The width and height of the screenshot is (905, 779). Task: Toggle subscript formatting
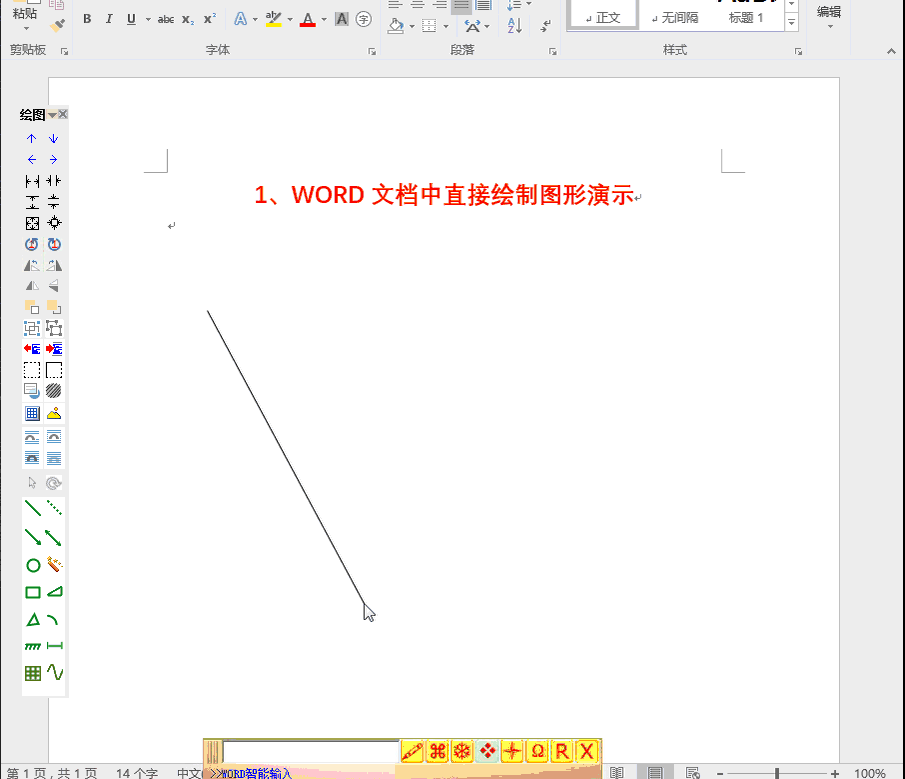(x=188, y=20)
